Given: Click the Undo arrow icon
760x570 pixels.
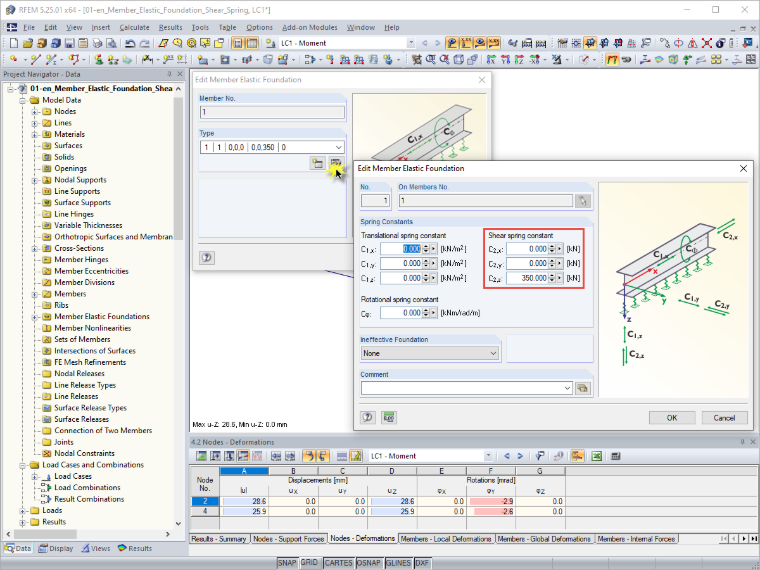Looking at the screenshot, I should 130,43.
